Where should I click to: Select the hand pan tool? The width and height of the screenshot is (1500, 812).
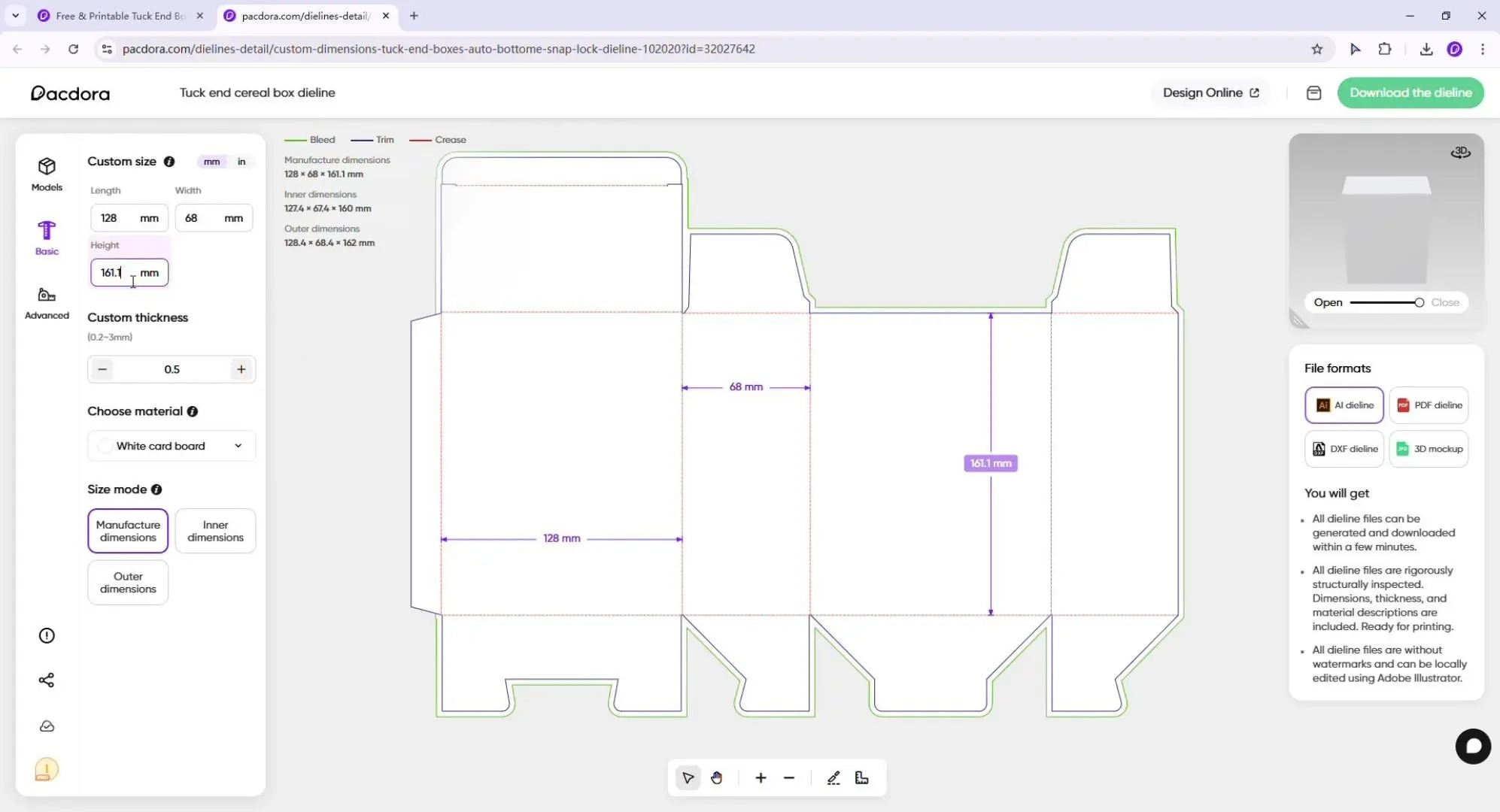(716, 778)
